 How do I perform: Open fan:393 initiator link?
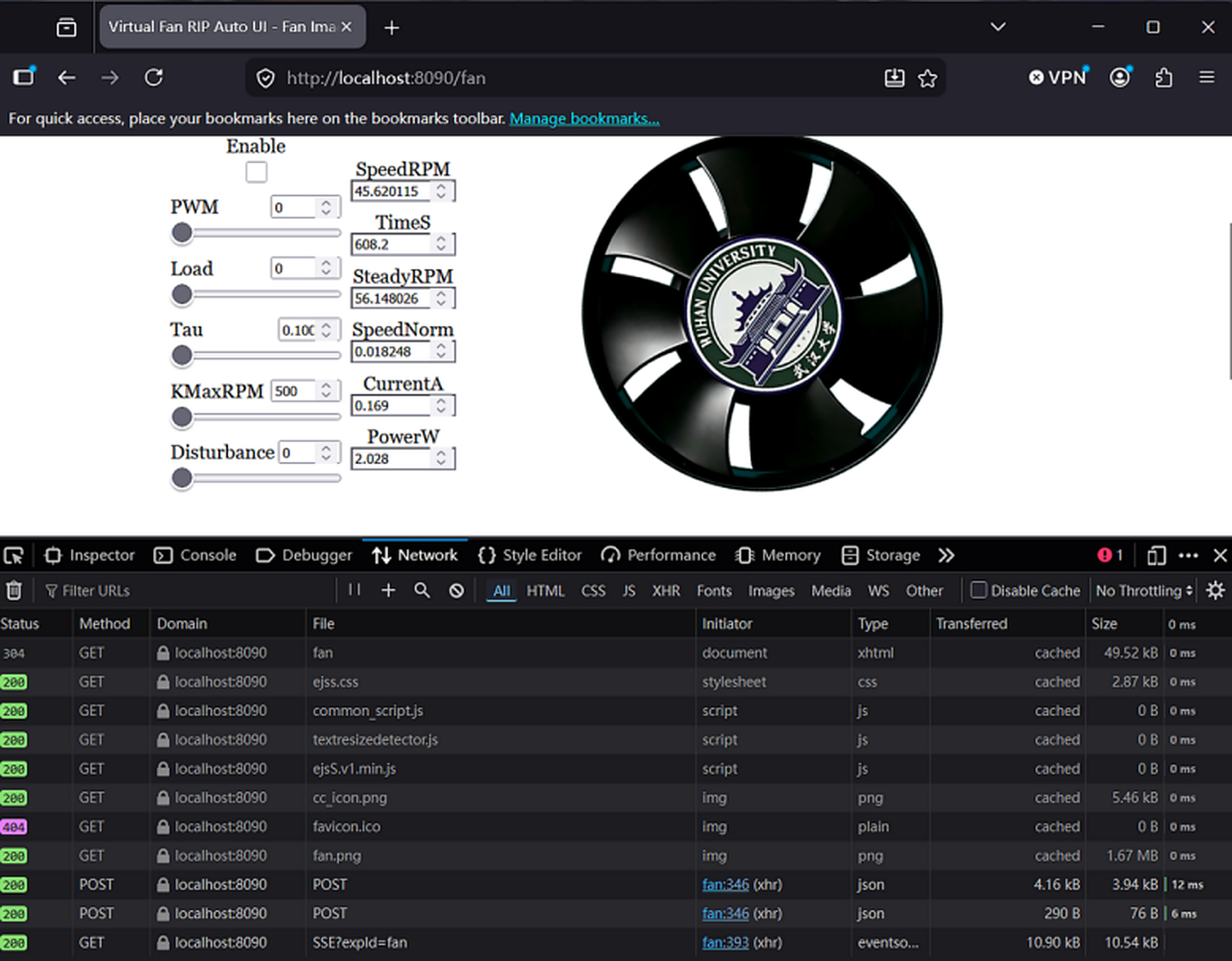(725, 942)
